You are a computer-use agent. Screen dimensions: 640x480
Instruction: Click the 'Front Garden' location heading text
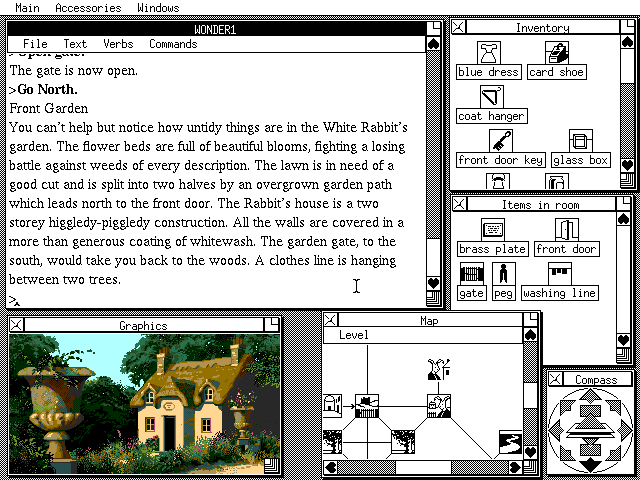[49, 109]
